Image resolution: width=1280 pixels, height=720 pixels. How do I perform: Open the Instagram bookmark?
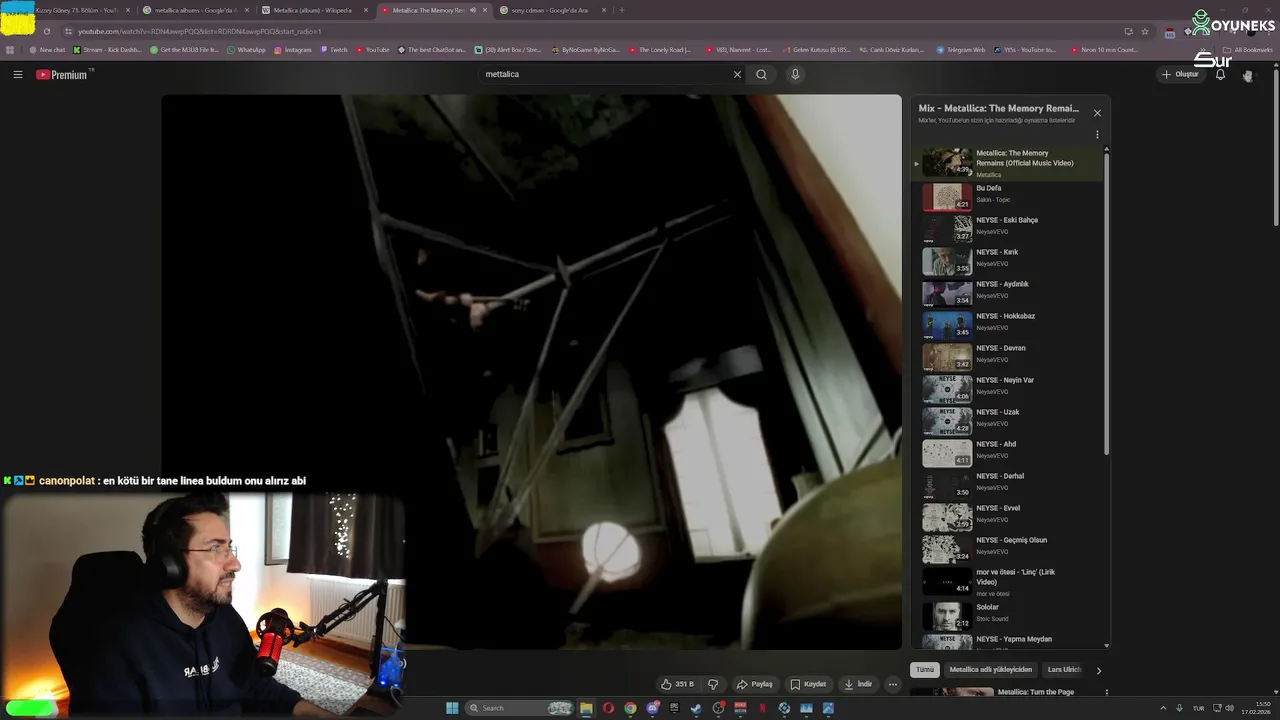tap(292, 49)
